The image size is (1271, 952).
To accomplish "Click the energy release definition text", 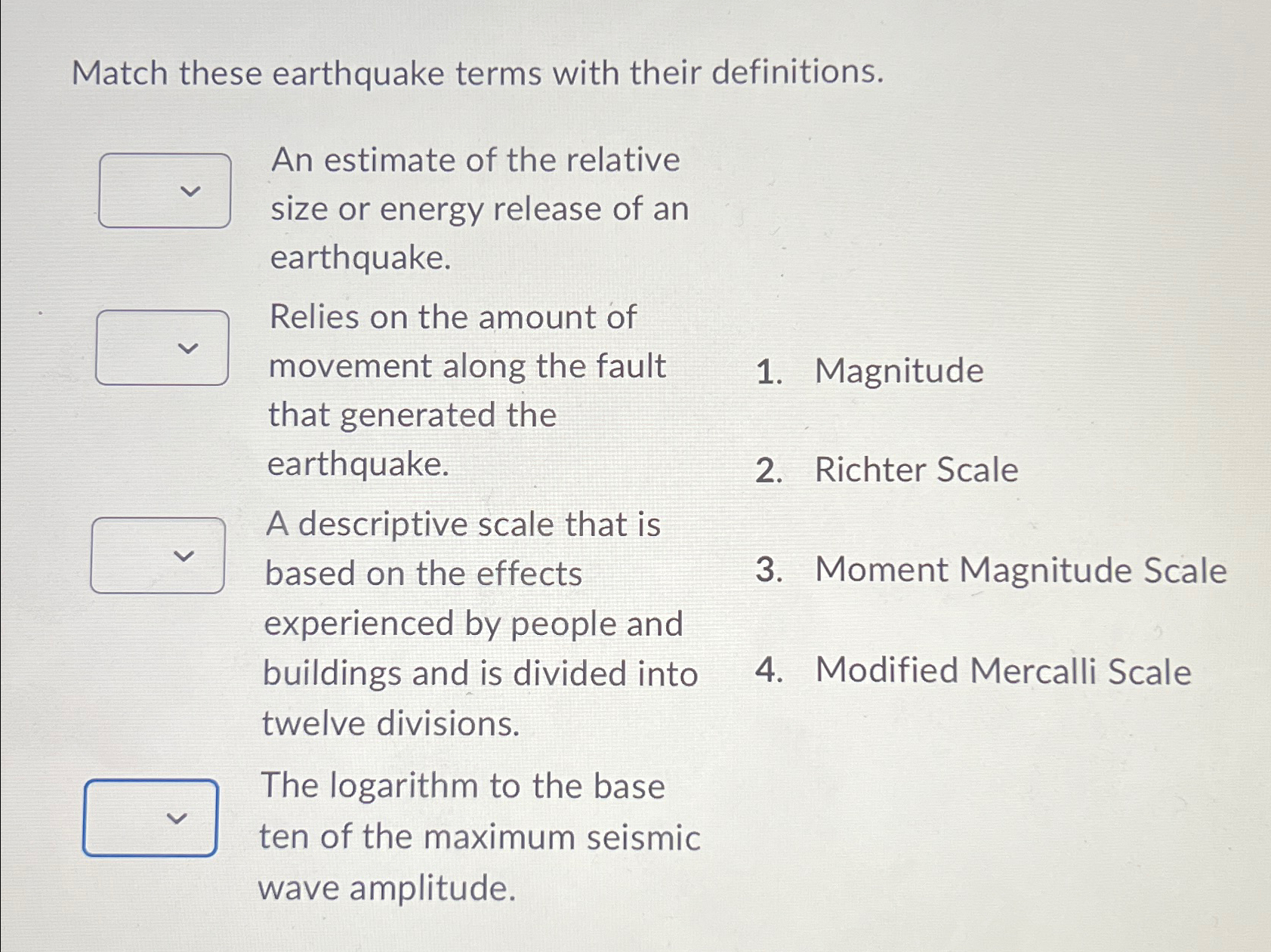I will coord(478,208).
